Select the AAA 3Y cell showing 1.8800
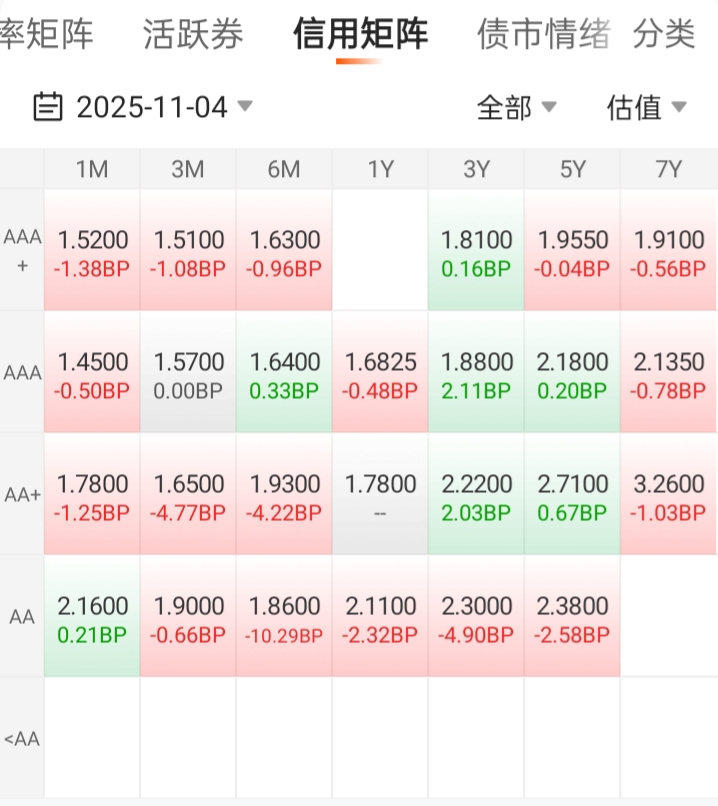This screenshot has height=806, width=718. 476,374
